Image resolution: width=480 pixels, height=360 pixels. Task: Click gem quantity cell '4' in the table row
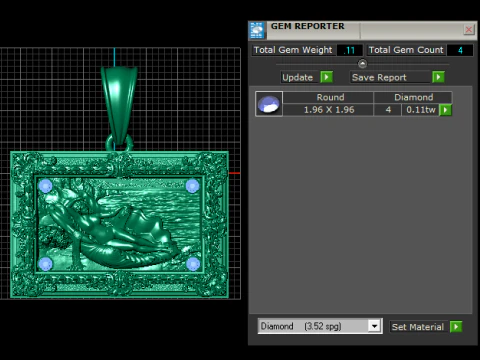point(388,110)
